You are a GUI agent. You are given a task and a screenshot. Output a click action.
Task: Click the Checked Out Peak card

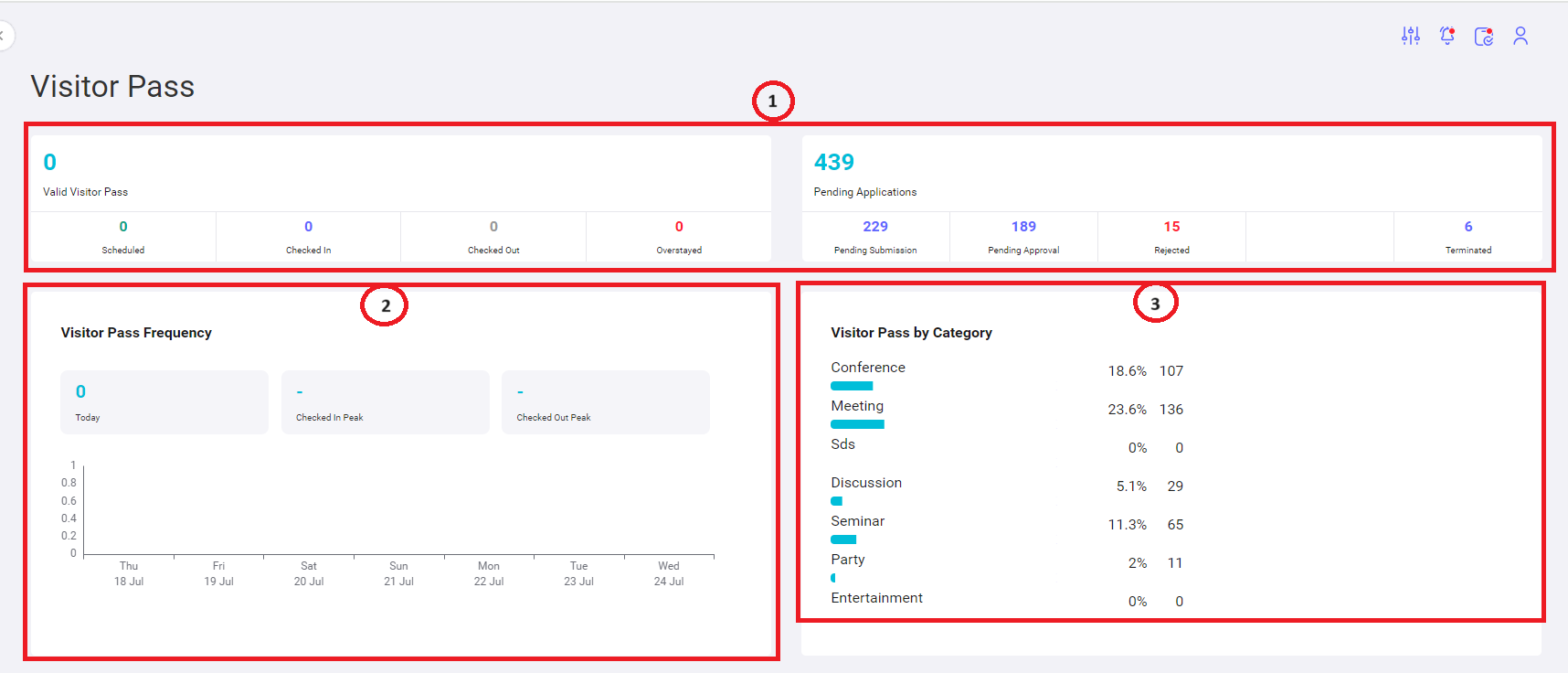point(606,402)
